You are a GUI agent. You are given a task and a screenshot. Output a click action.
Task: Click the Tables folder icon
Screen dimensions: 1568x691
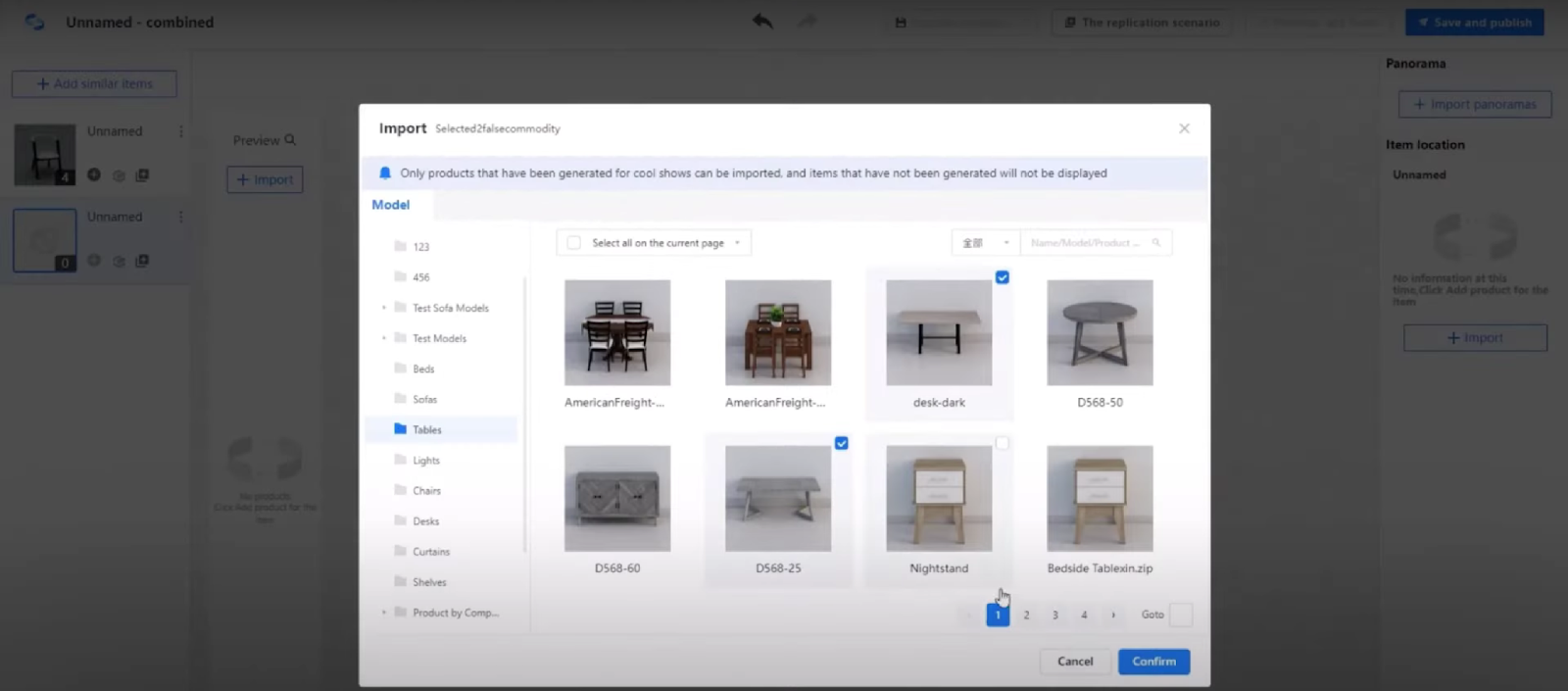click(400, 429)
